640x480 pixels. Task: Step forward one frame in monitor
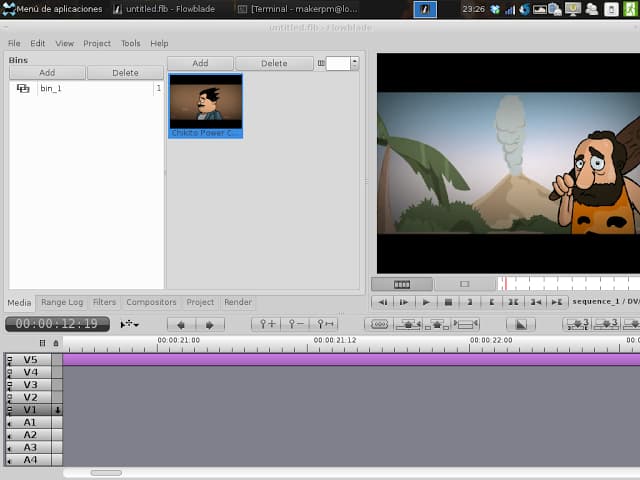click(404, 302)
